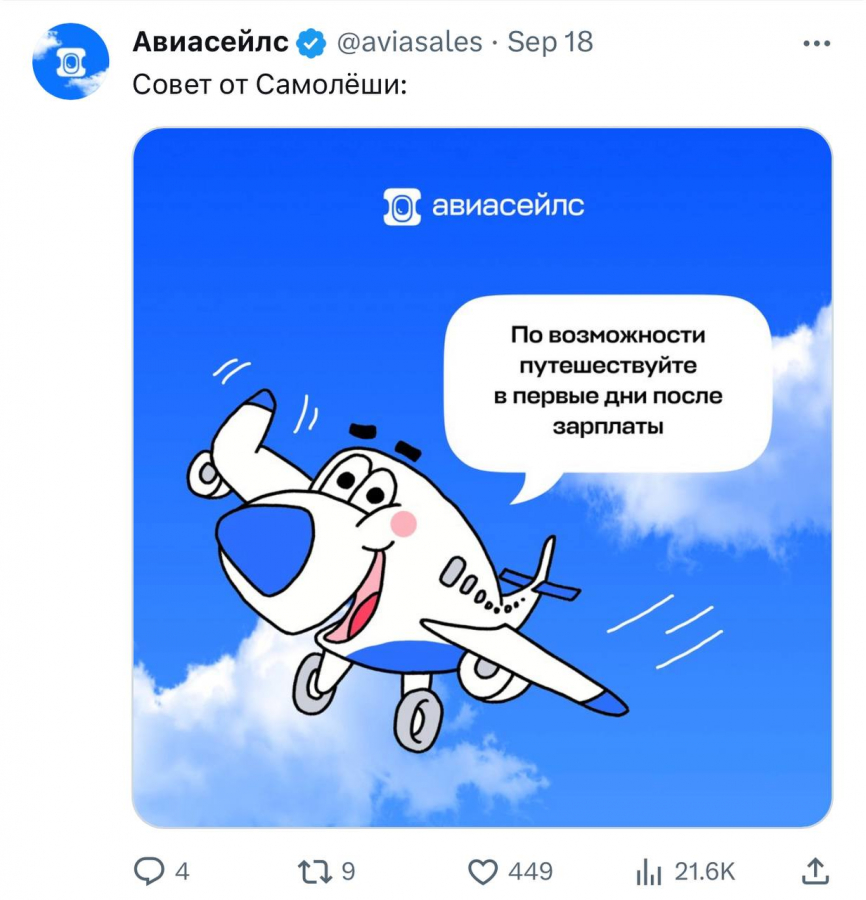Click the like count 449
This screenshot has height=900, width=866.
[530, 871]
